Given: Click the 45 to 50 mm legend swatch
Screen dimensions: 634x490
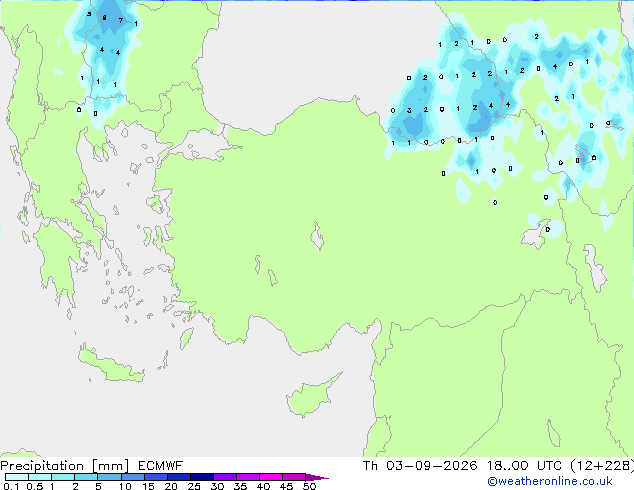Looking at the screenshot, I should pyautogui.click(x=294, y=477).
